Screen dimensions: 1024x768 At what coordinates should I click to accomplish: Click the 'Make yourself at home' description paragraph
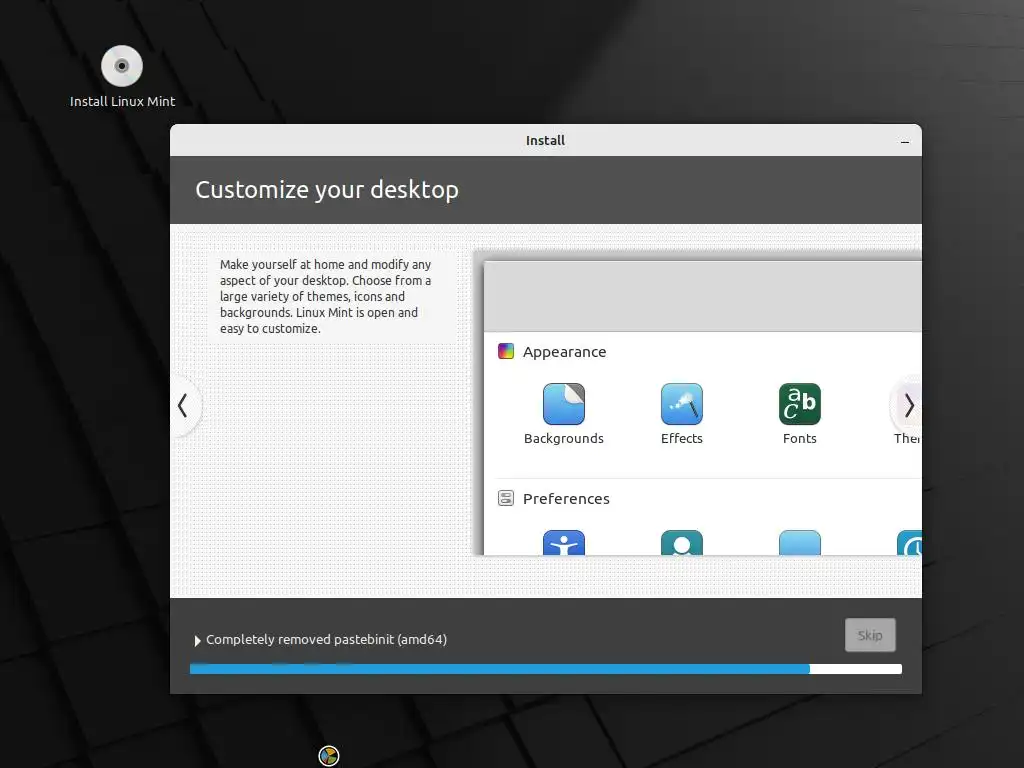click(x=325, y=296)
